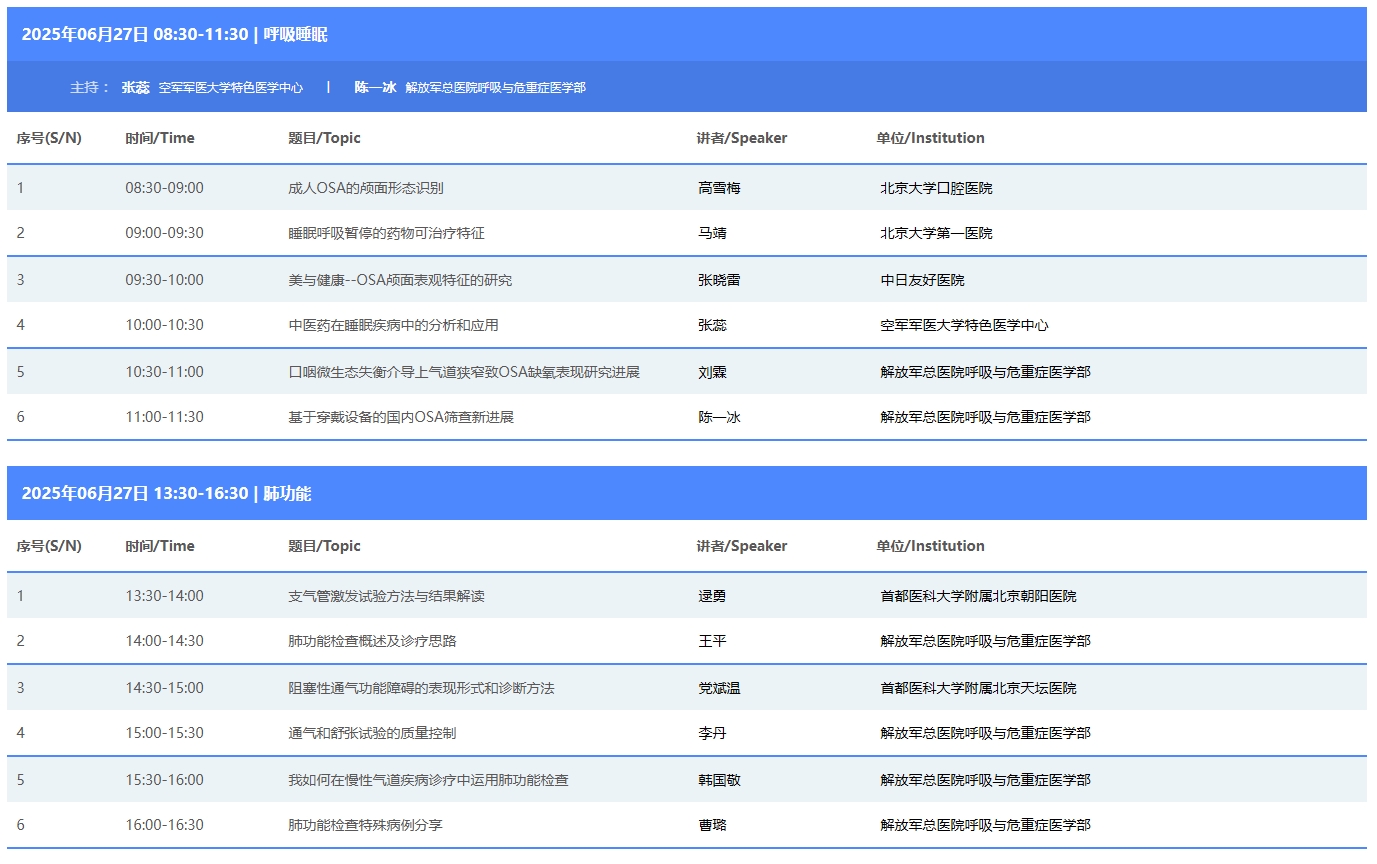Open topic 我如何在慢性气道疾病诊疗中运用肺功能检查

coord(428,780)
